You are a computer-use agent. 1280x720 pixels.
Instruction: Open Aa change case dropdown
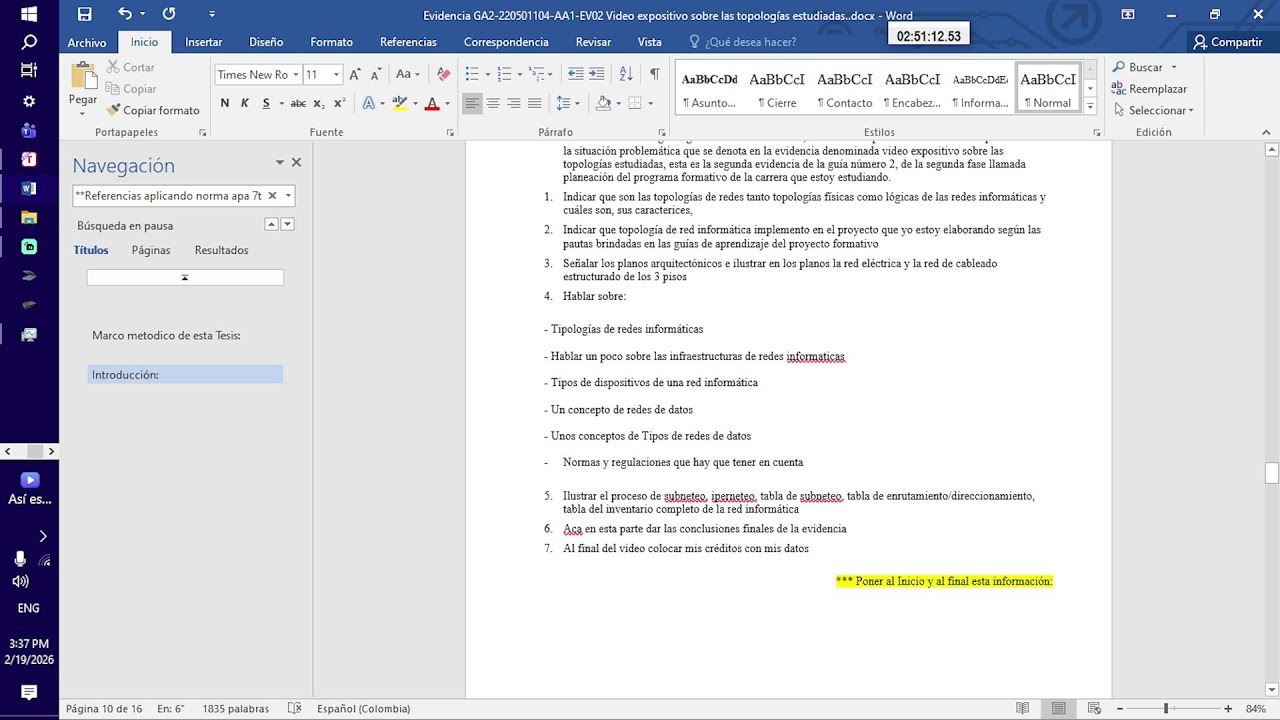408,74
